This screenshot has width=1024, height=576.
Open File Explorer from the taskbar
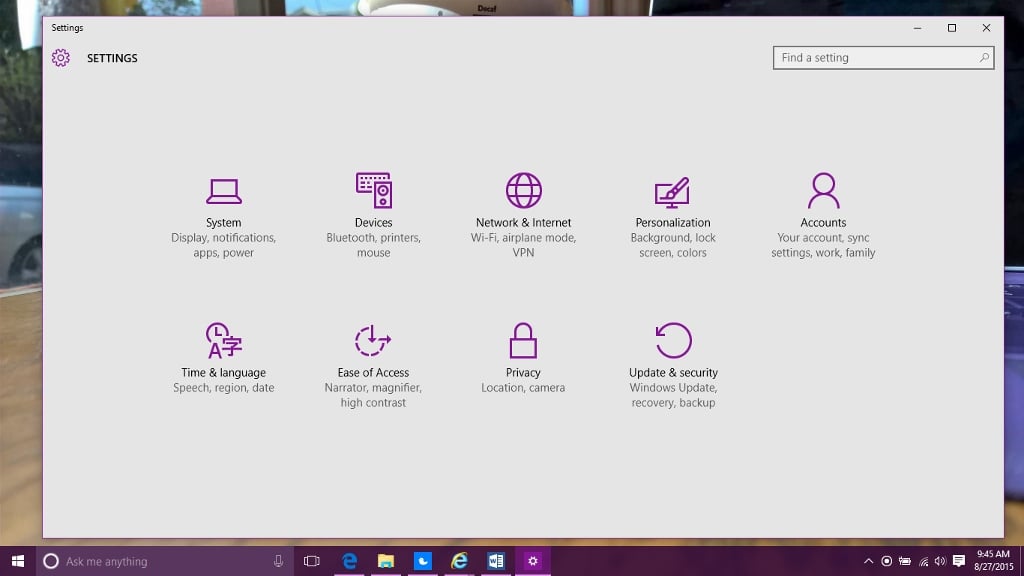[x=386, y=561]
